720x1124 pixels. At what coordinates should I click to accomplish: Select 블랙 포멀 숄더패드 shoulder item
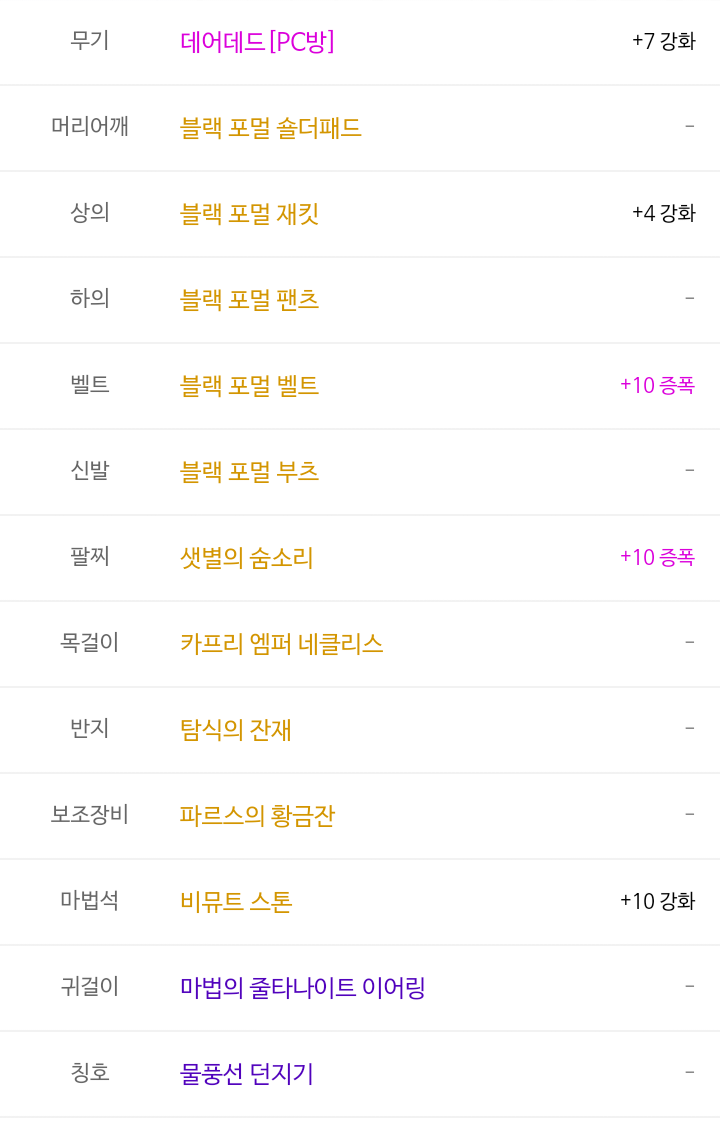click(x=270, y=128)
